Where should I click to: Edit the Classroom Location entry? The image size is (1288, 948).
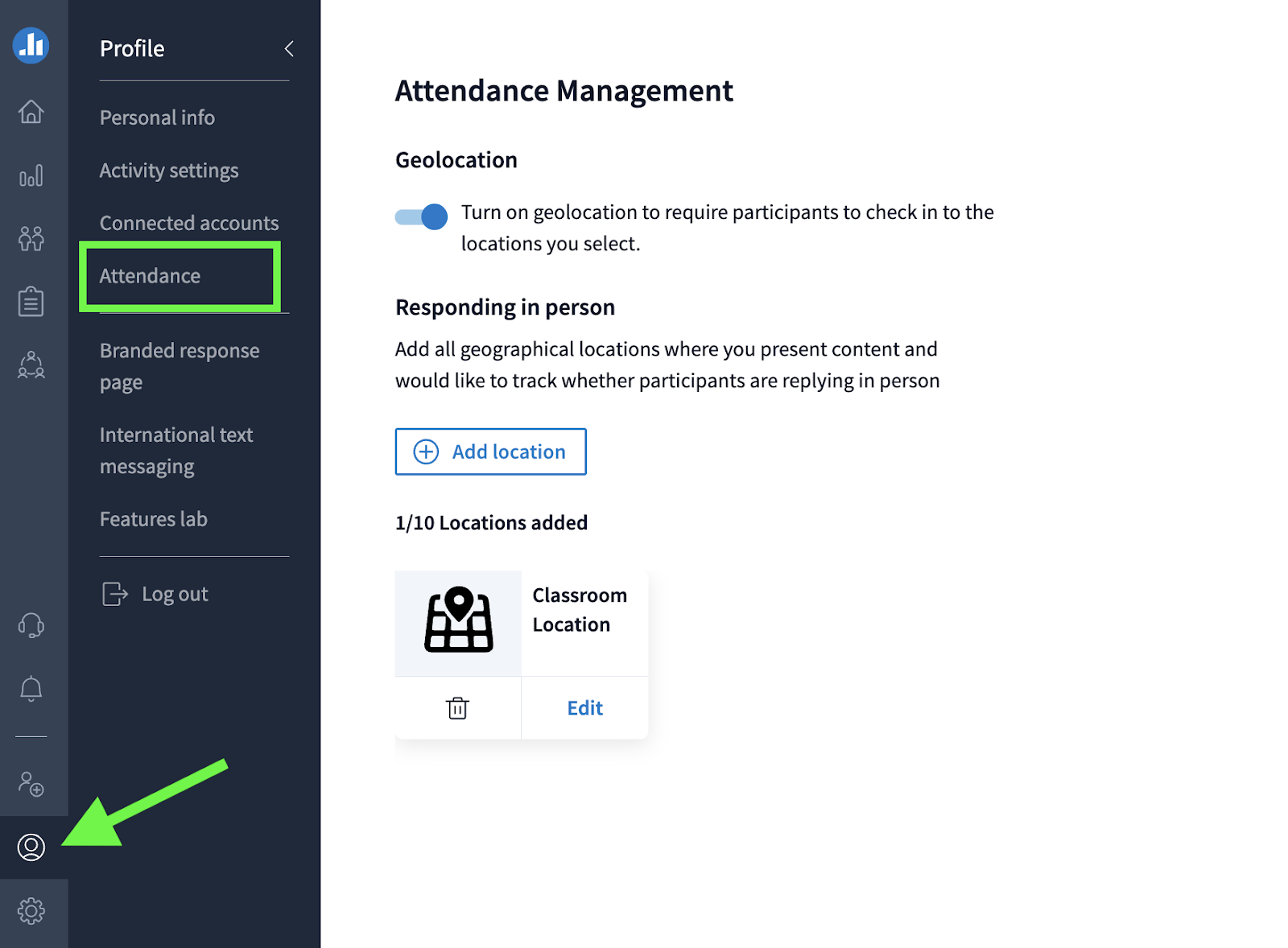[x=584, y=708]
